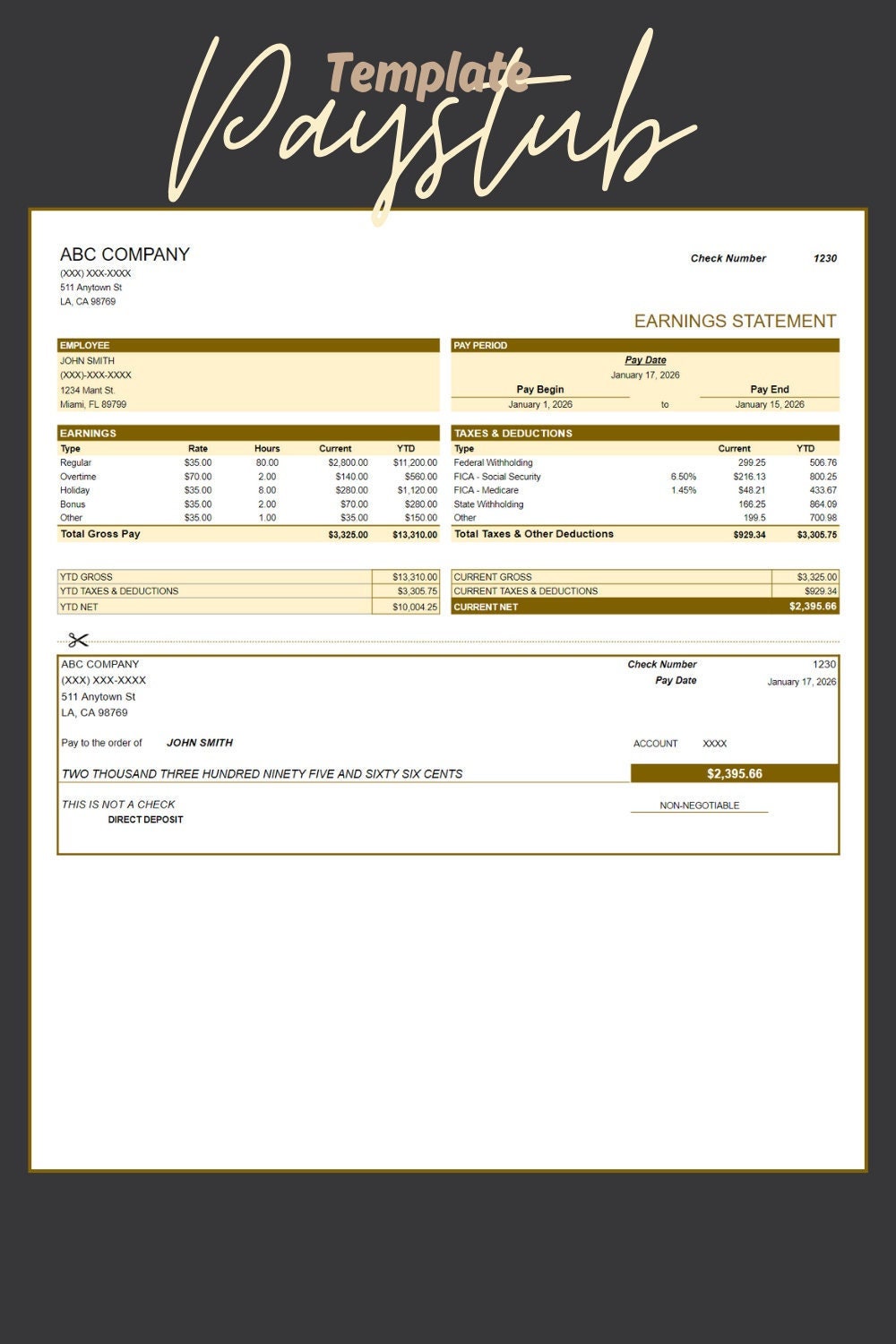Image resolution: width=896 pixels, height=1344 pixels.
Task: Click the NON-NEGOTIABLE label
Action: 699,805
